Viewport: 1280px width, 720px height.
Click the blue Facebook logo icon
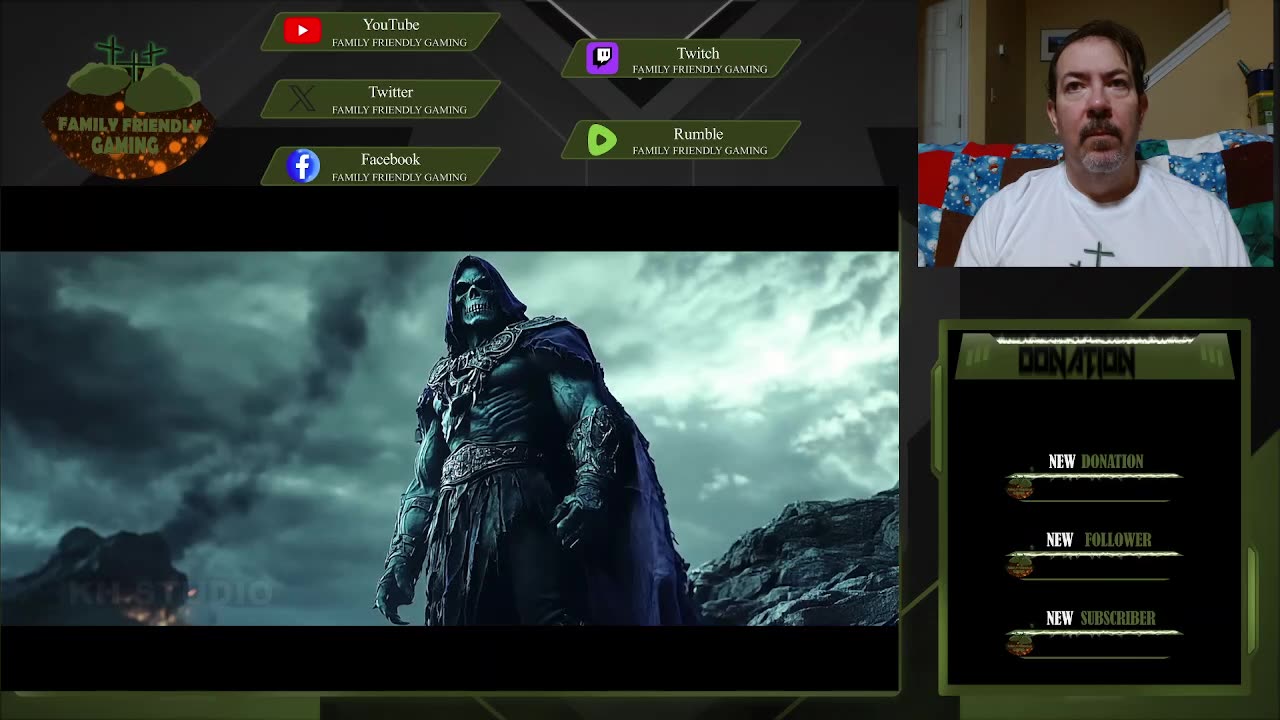point(303,166)
